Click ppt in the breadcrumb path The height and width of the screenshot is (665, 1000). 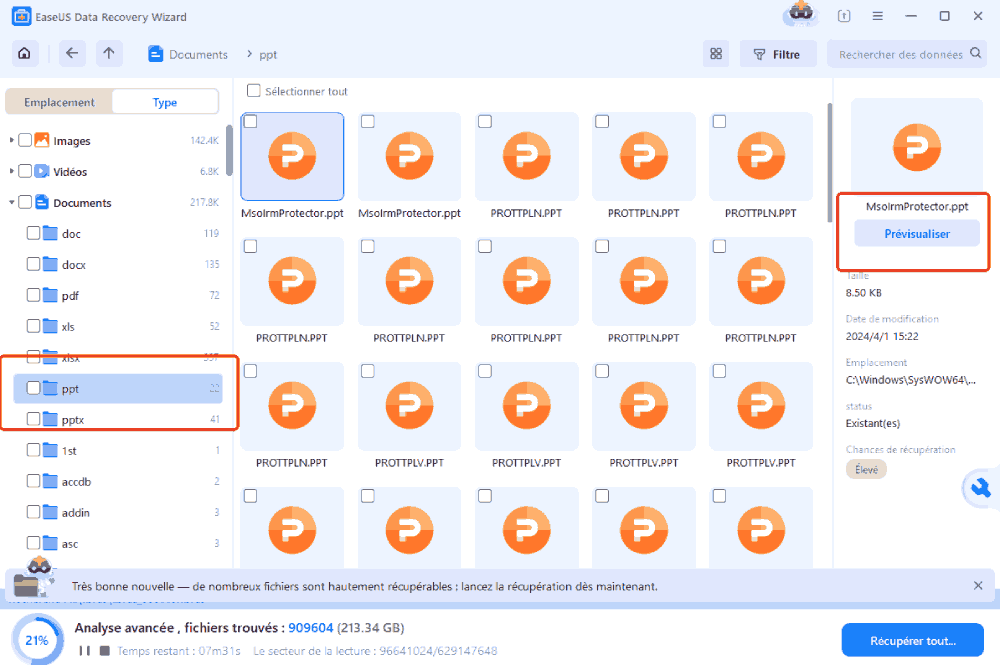pos(268,55)
